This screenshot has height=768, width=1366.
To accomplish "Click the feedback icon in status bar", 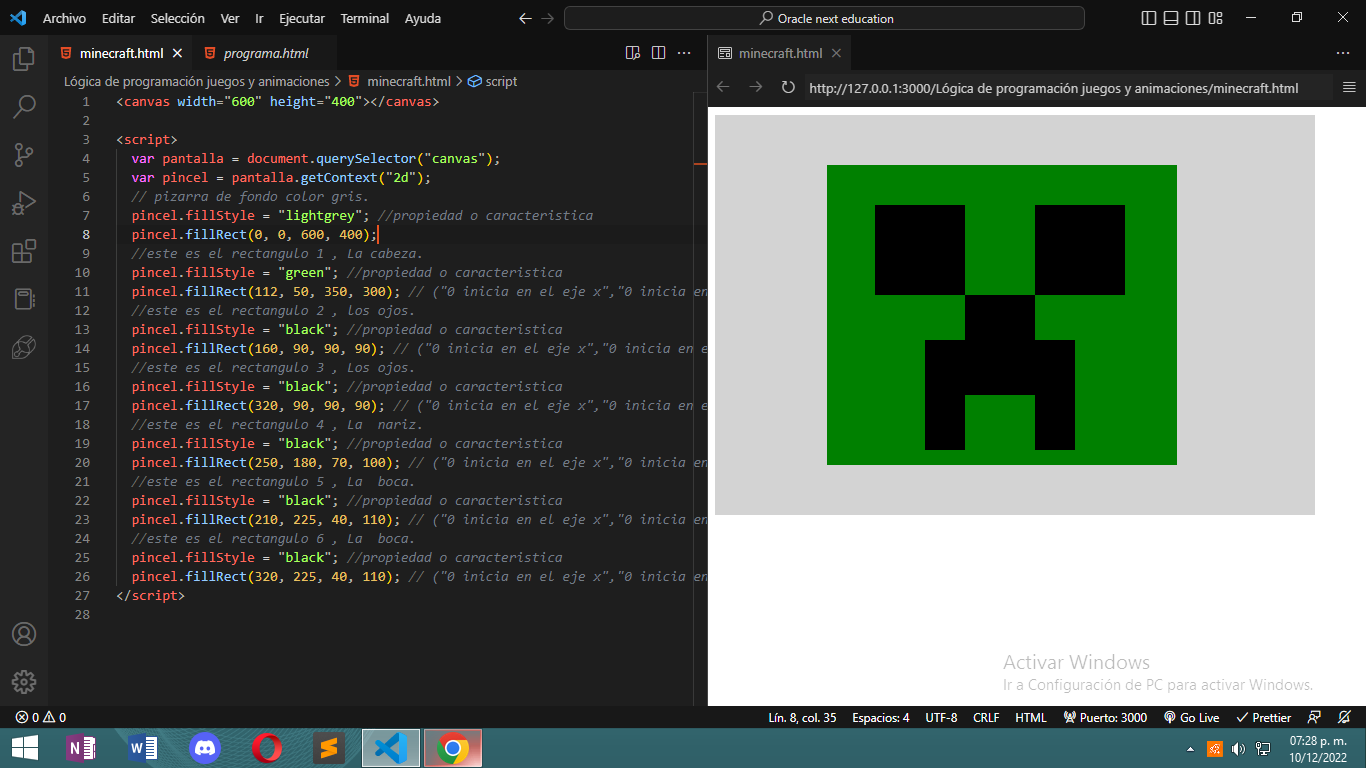I will click(1315, 717).
